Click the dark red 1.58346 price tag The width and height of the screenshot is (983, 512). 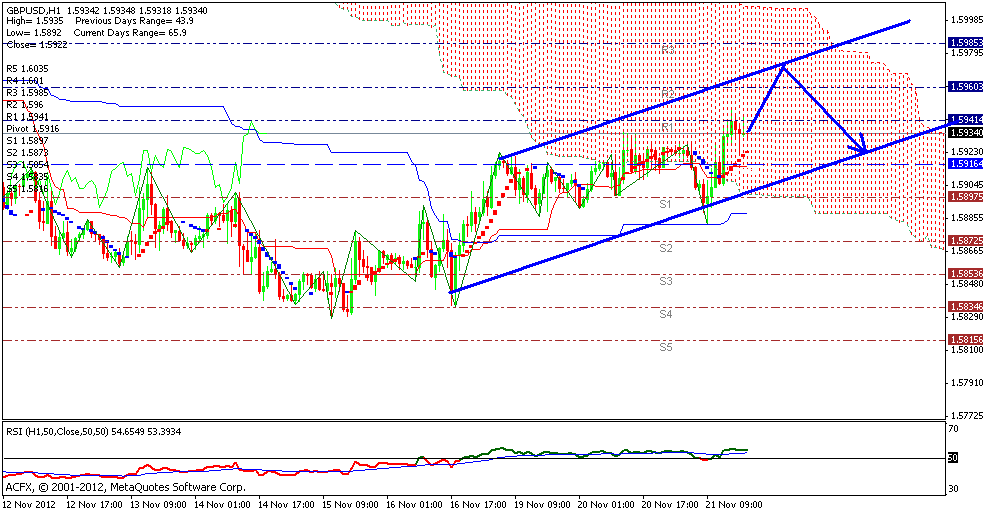(x=965, y=306)
